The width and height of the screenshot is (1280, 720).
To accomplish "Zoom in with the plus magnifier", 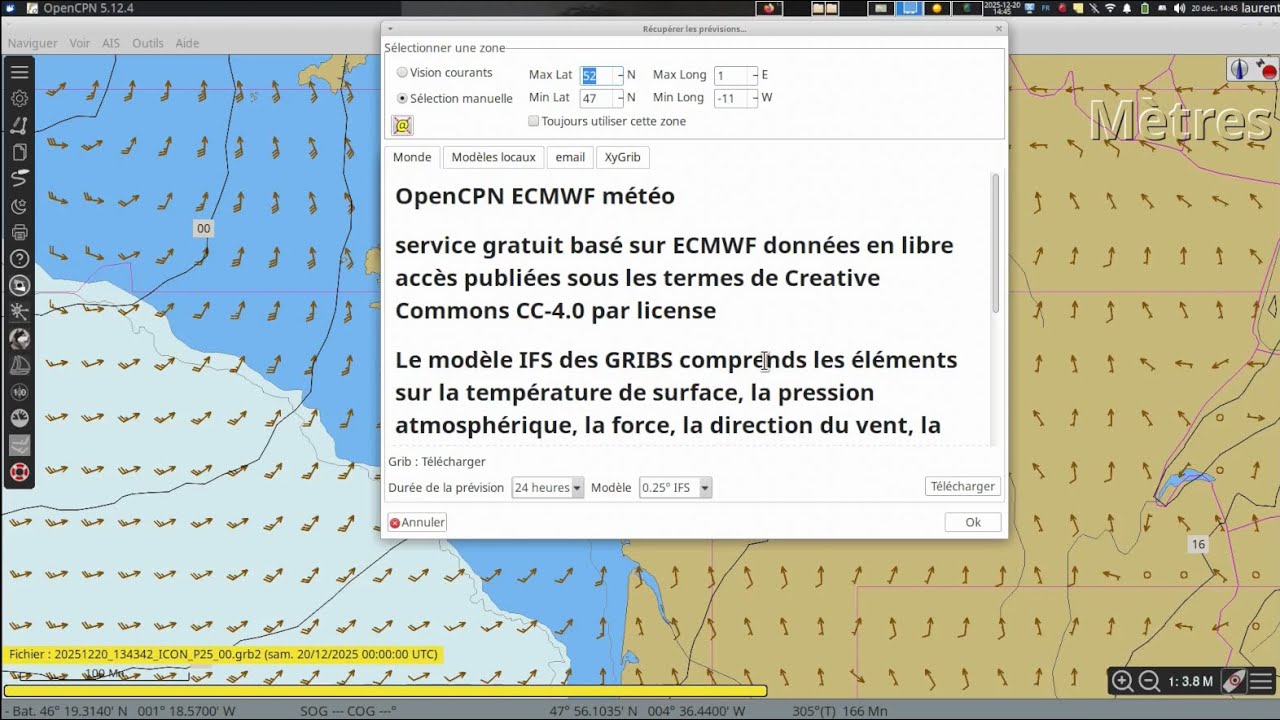I will pos(1123,682).
